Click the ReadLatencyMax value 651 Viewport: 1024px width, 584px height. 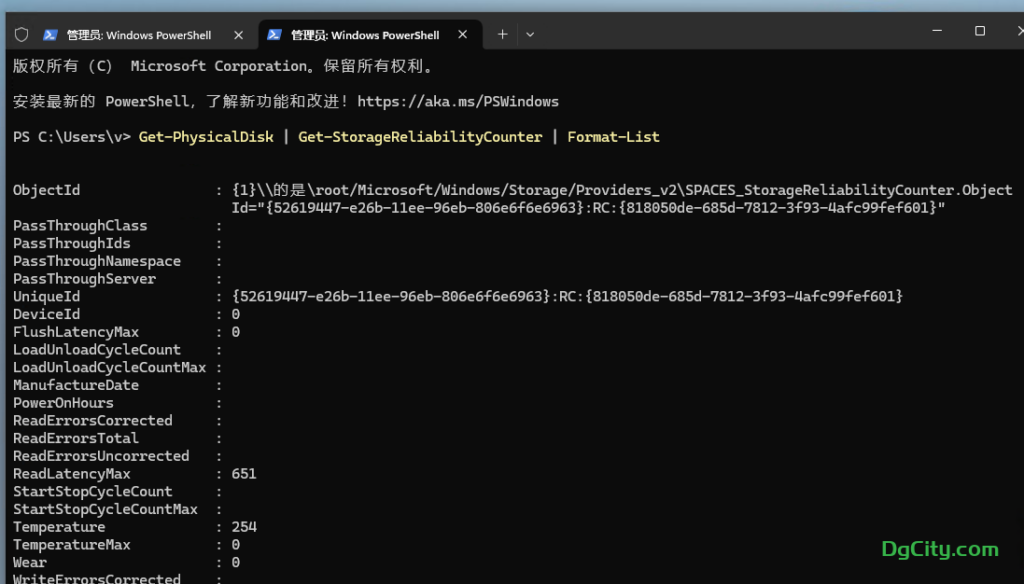(243, 474)
